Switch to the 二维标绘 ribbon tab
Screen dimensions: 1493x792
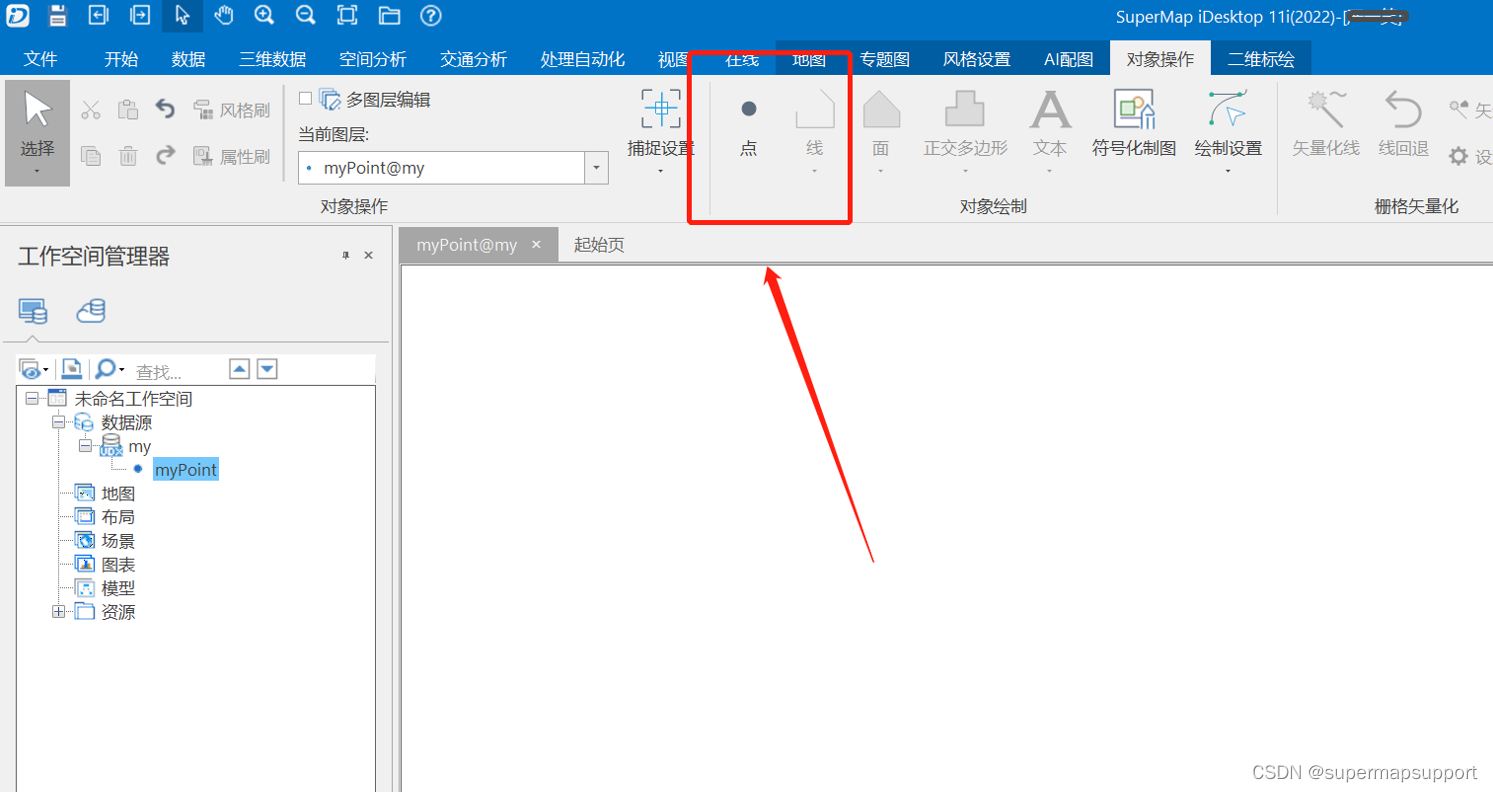(x=1261, y=59)
